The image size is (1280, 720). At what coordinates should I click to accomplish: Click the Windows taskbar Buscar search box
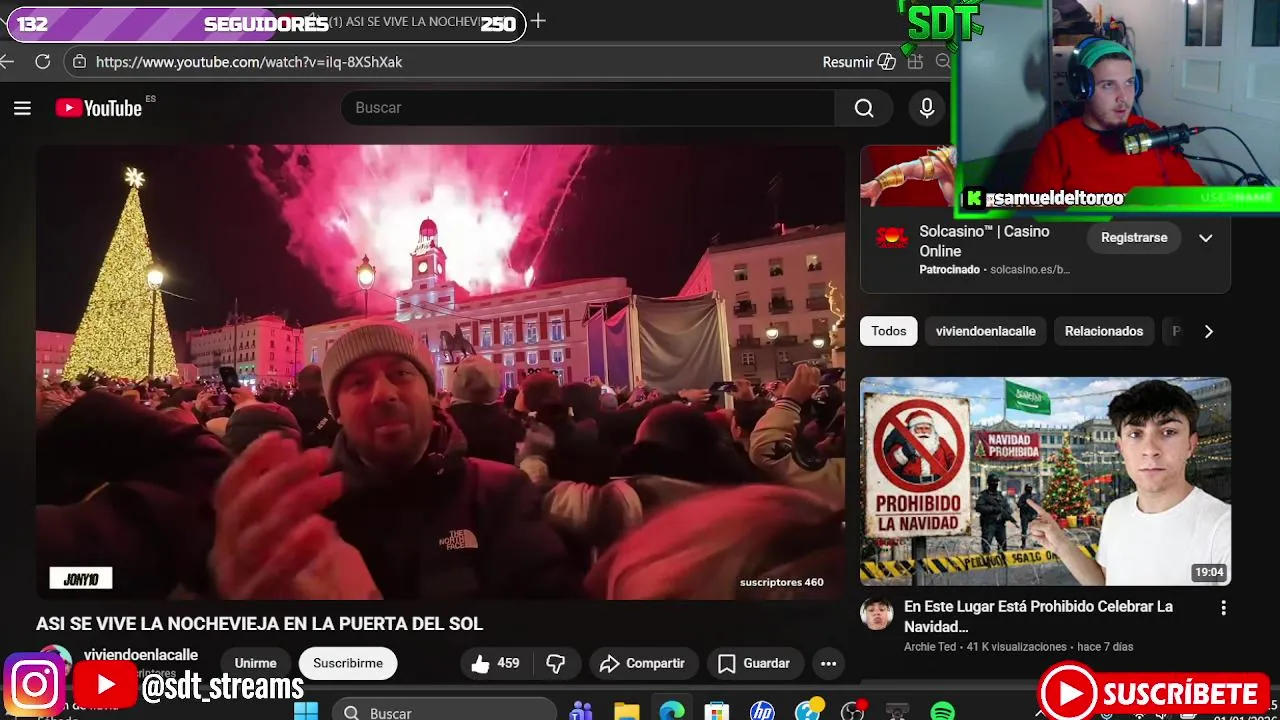[444, 712]
